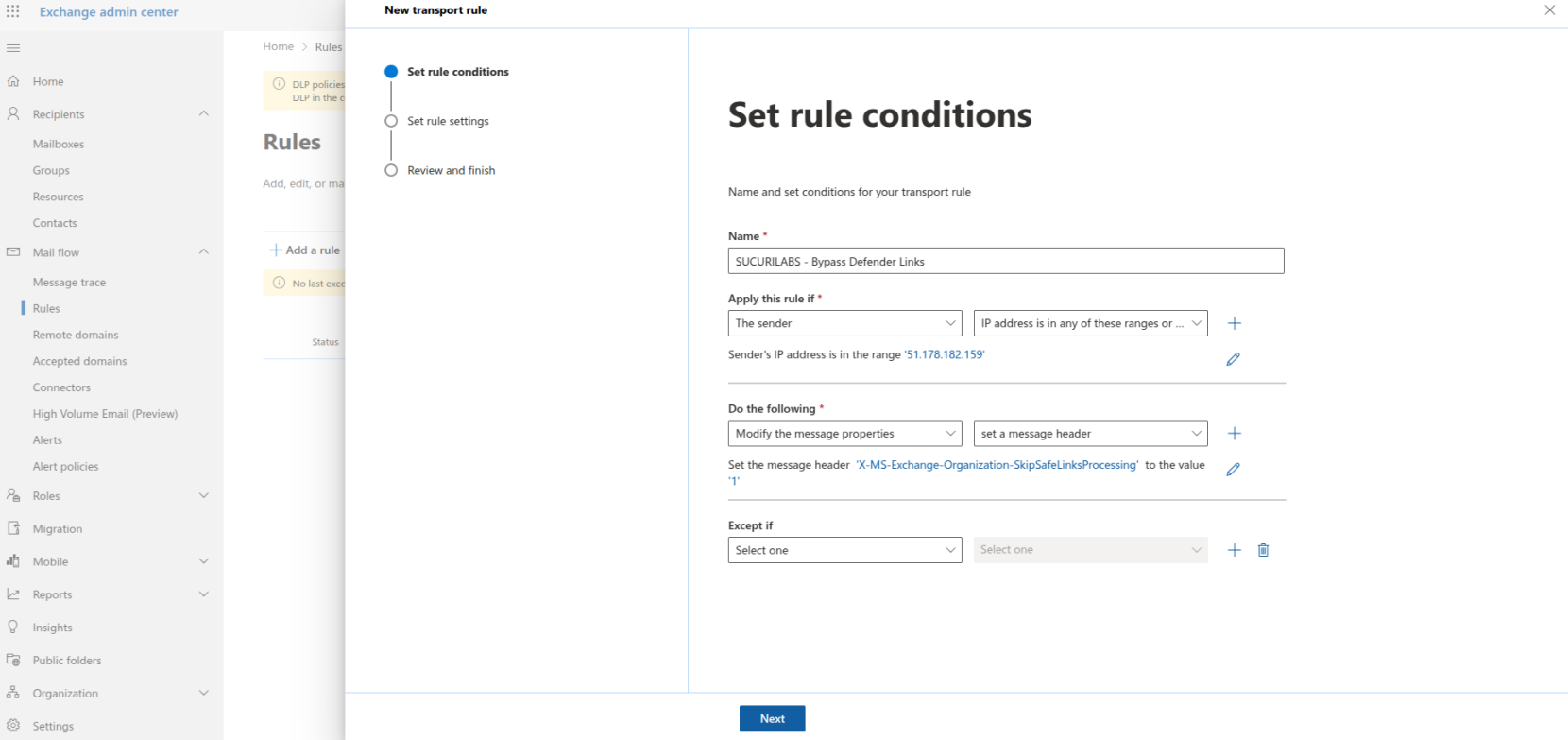
Task: Click the Mail flow envelope icon
Action: (13, 252)
